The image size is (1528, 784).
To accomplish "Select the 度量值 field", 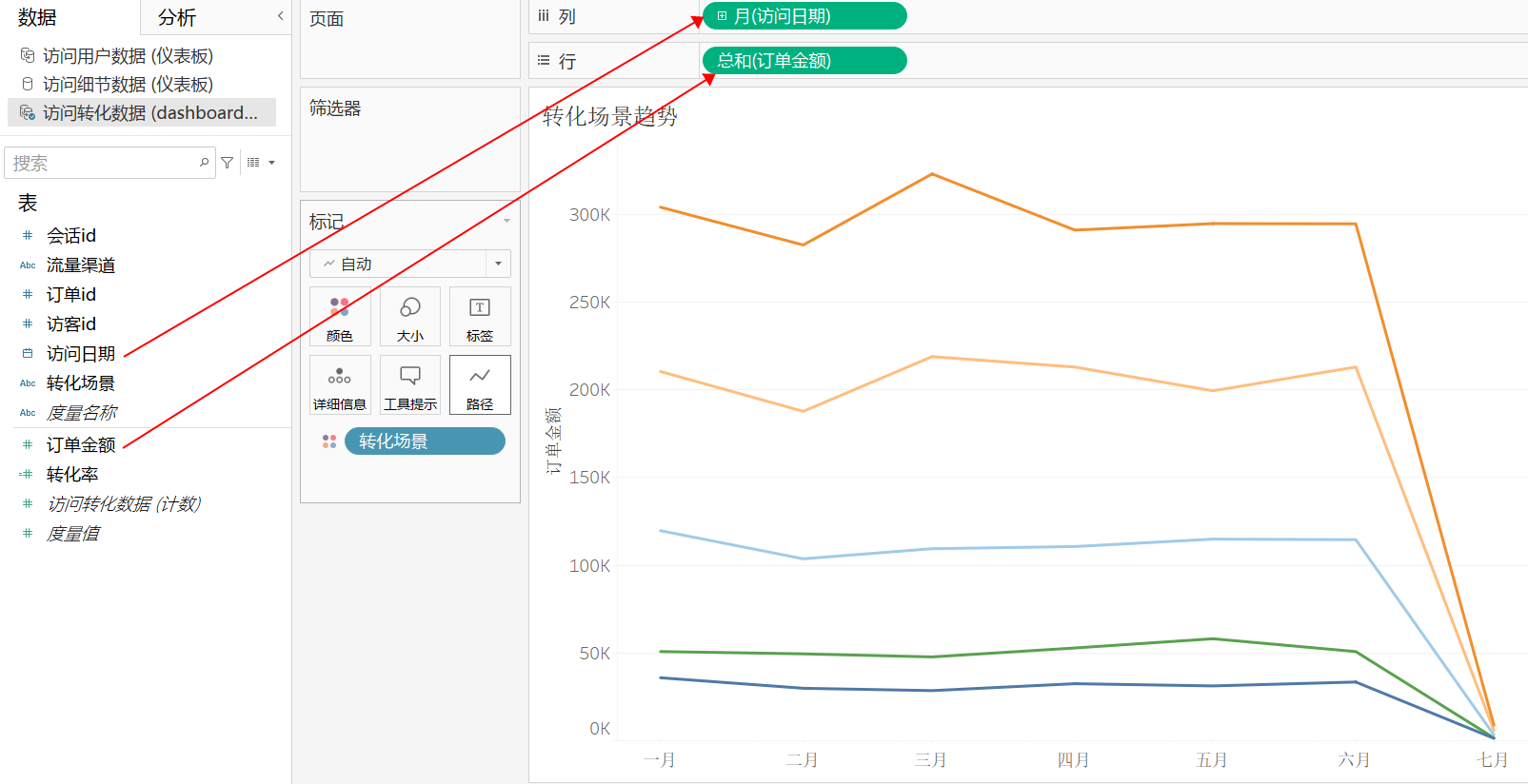I will (x=72, y=533).
